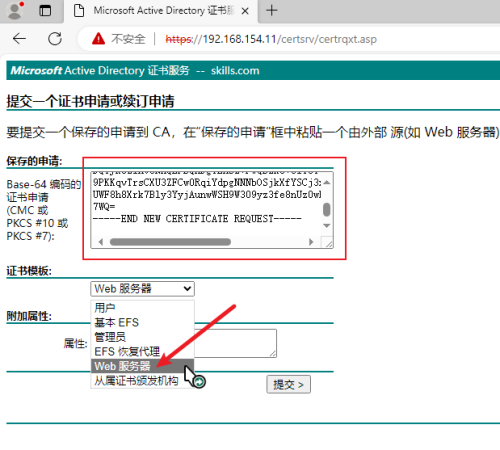Click the request textarea resize grip
The image size is (500, 450).
[x=328, y=243]
